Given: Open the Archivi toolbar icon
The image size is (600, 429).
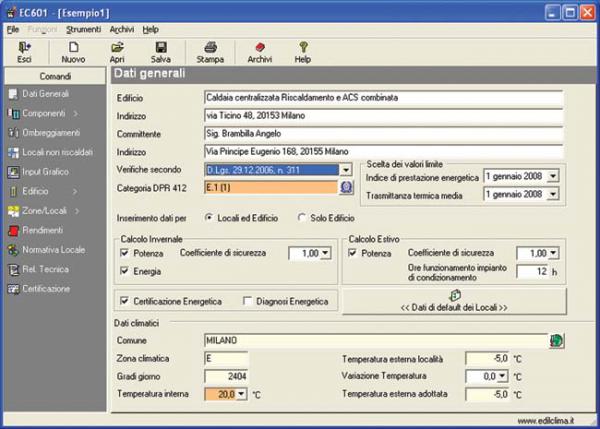Looking at the screenshot, I should (x=259, y=47).
